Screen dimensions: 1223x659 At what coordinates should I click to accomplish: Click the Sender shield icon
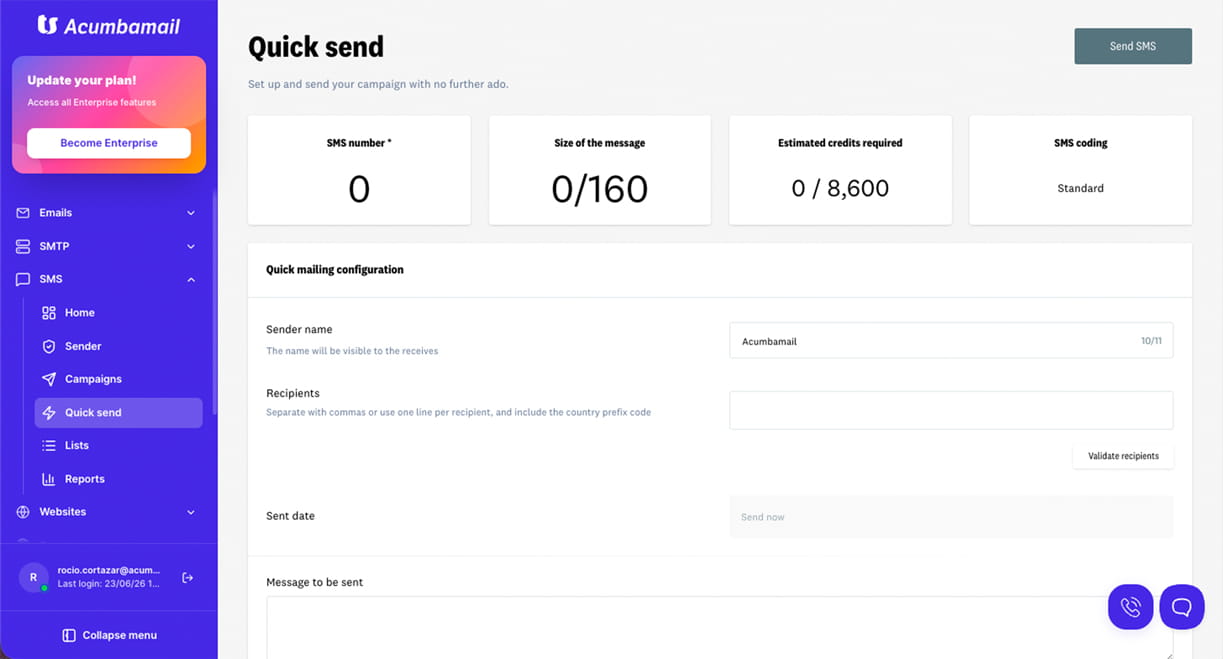click(x=49, y=346)
